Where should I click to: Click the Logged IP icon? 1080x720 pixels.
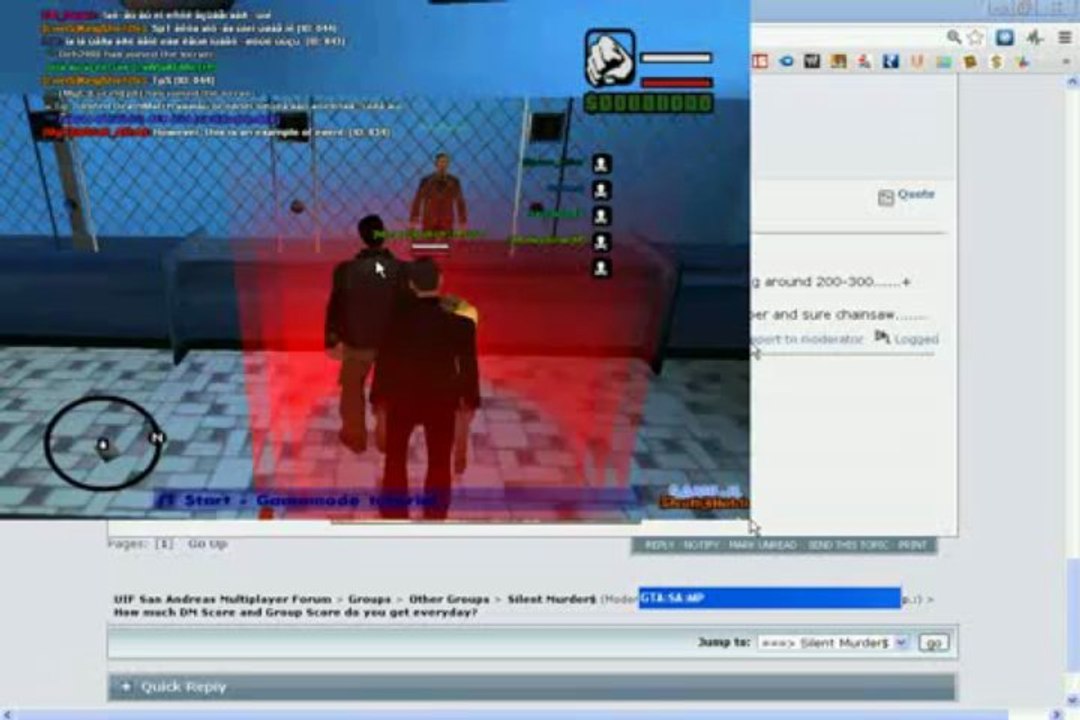[882, 337]
